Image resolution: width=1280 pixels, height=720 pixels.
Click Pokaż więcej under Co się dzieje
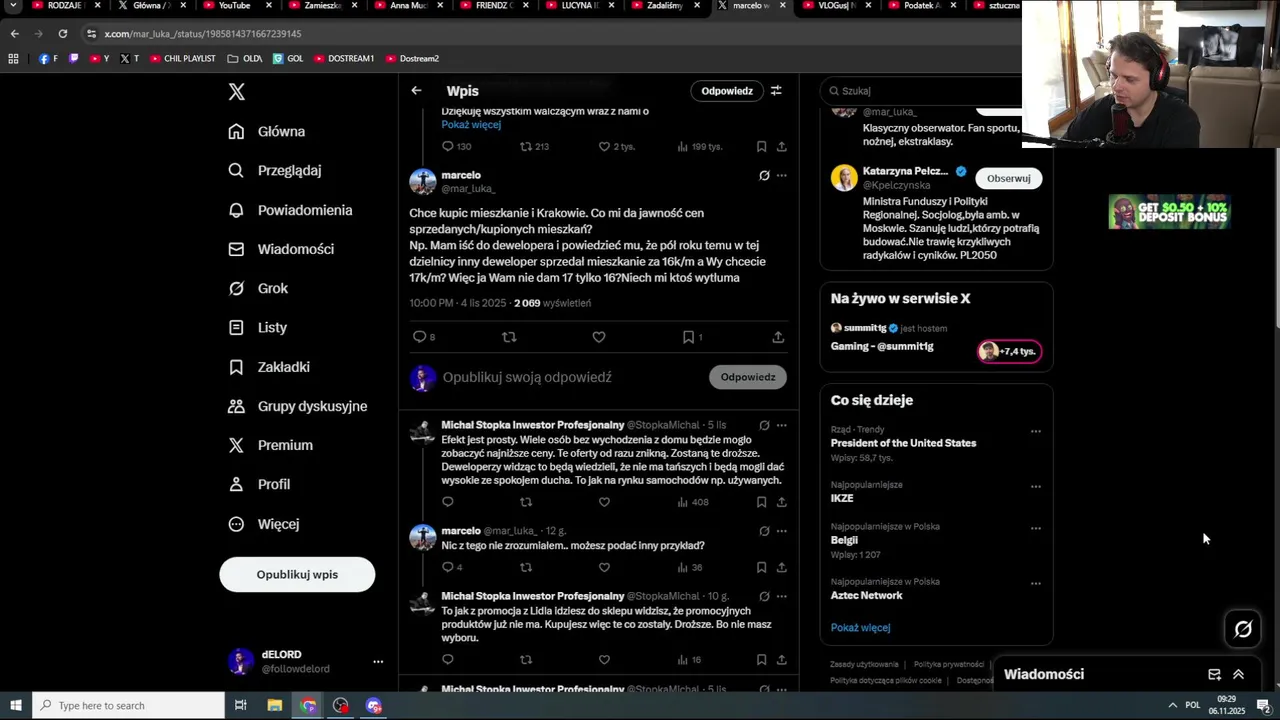(860, 628)
